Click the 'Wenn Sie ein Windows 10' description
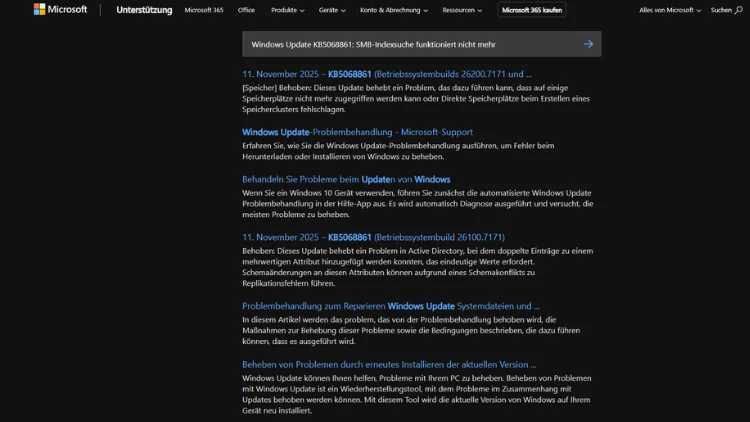Image resolution: width=750 pixels, height=422 pixels. [x=418, y=204]
